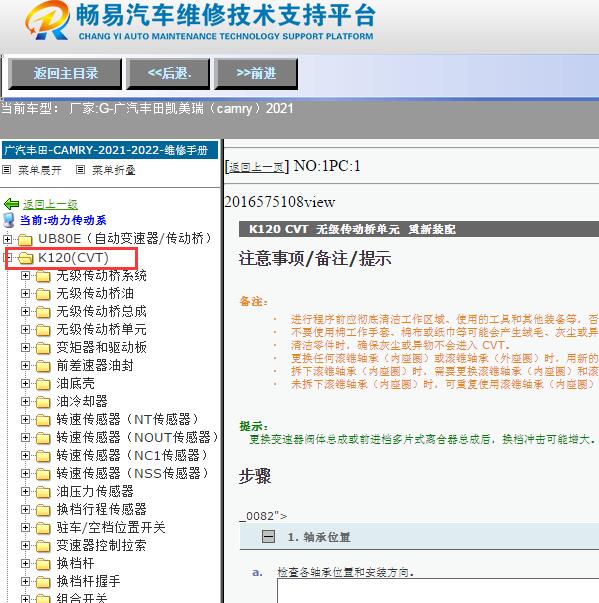Select 变速器控制拉索 tree item

(x=101, y=545)
